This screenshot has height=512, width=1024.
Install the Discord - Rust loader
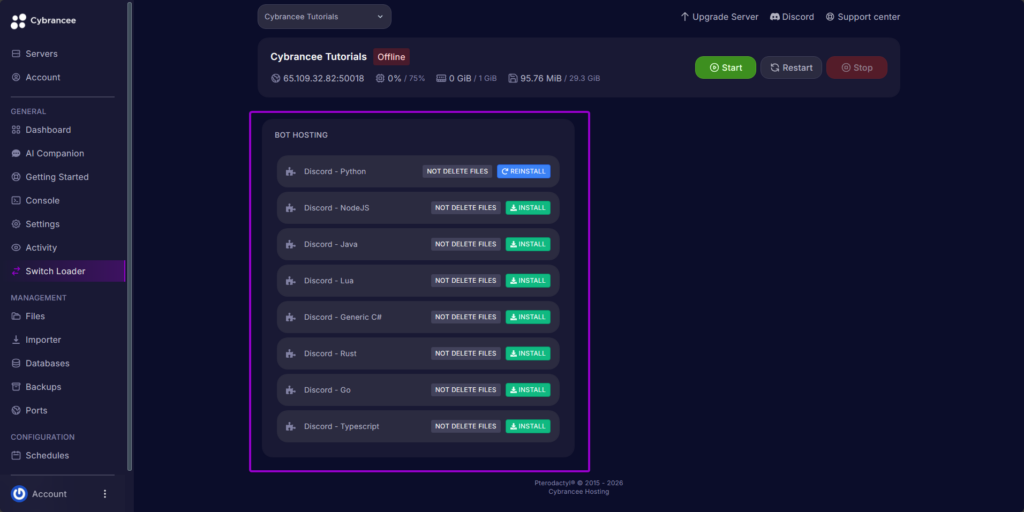pos(528,353)
